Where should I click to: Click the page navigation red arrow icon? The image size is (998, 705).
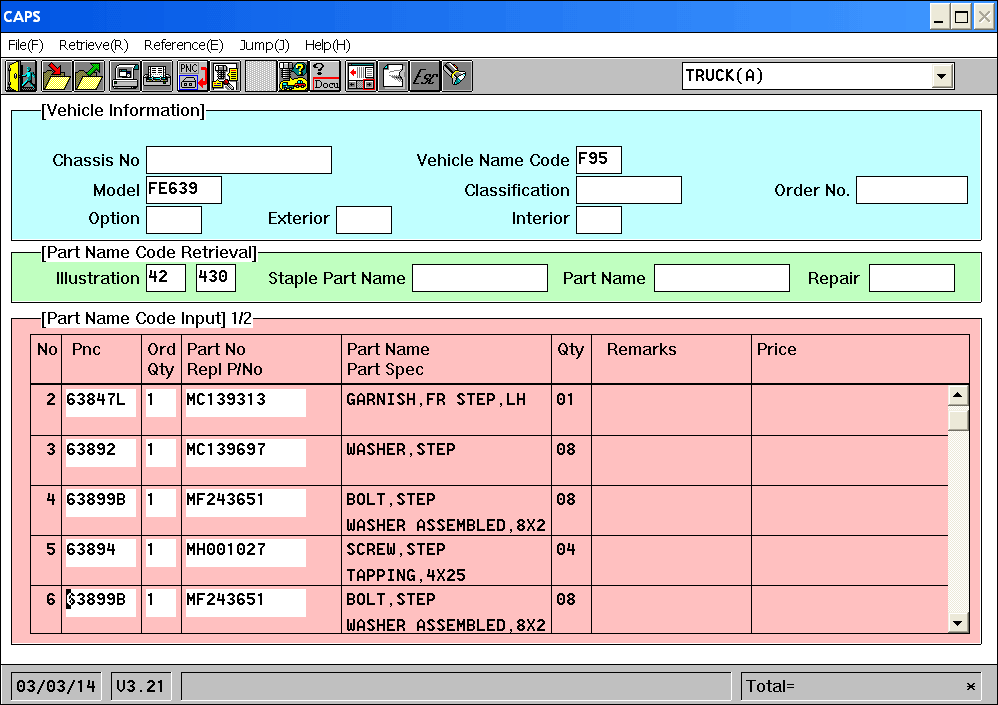pyautogui.click(x=361, y=76)
